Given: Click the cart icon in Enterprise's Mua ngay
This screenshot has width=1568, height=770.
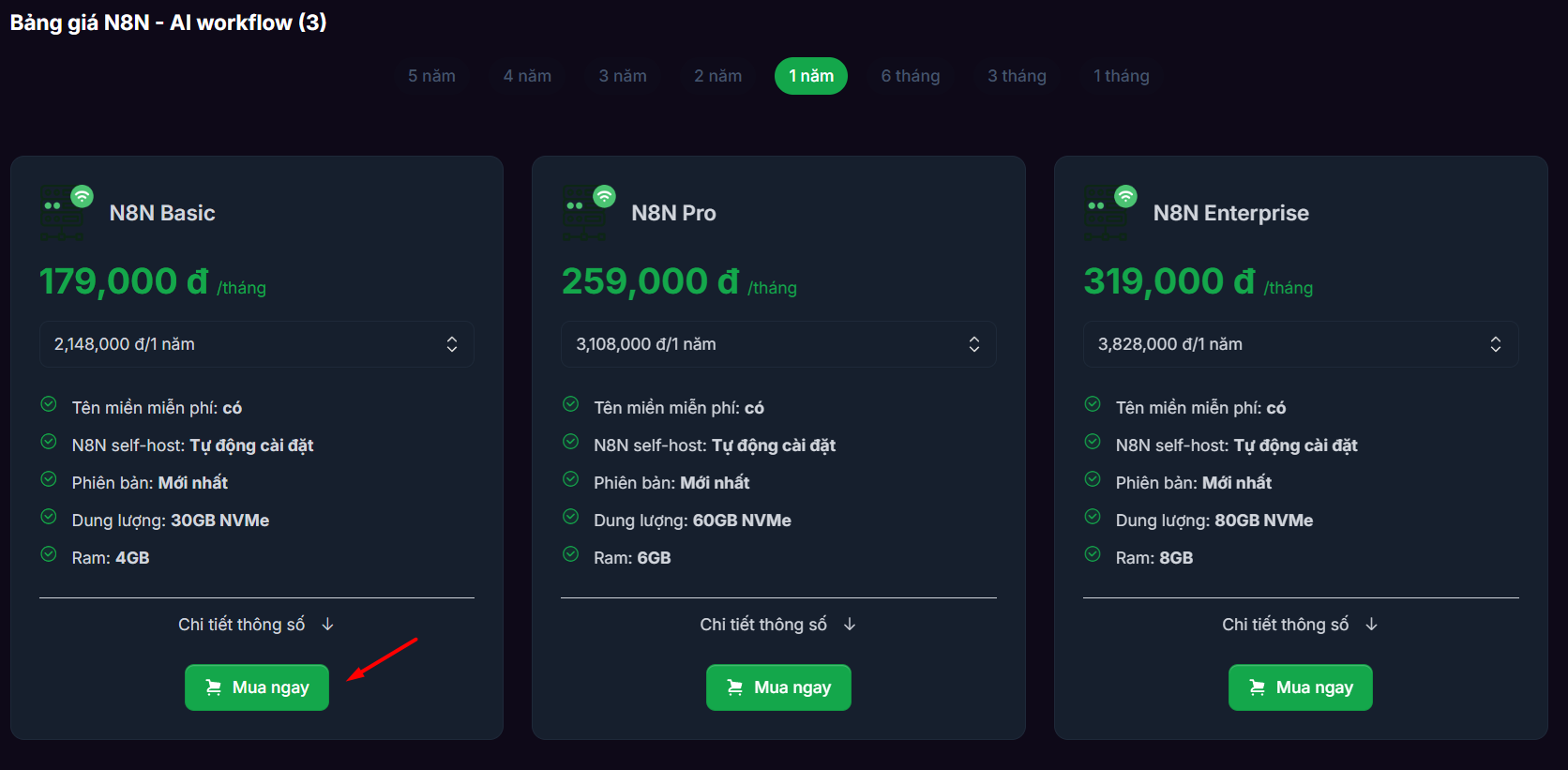Looking at the screenshot, I should pos(1258,687).
